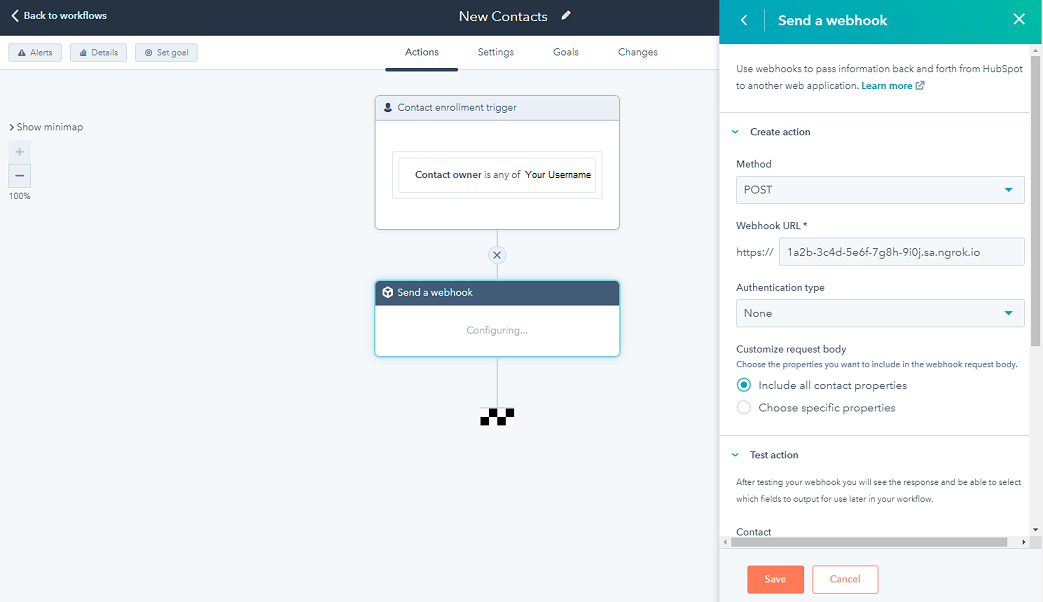Edit workflow name with pencil icon
1043x602 pixels.
[x=566, y=15]
